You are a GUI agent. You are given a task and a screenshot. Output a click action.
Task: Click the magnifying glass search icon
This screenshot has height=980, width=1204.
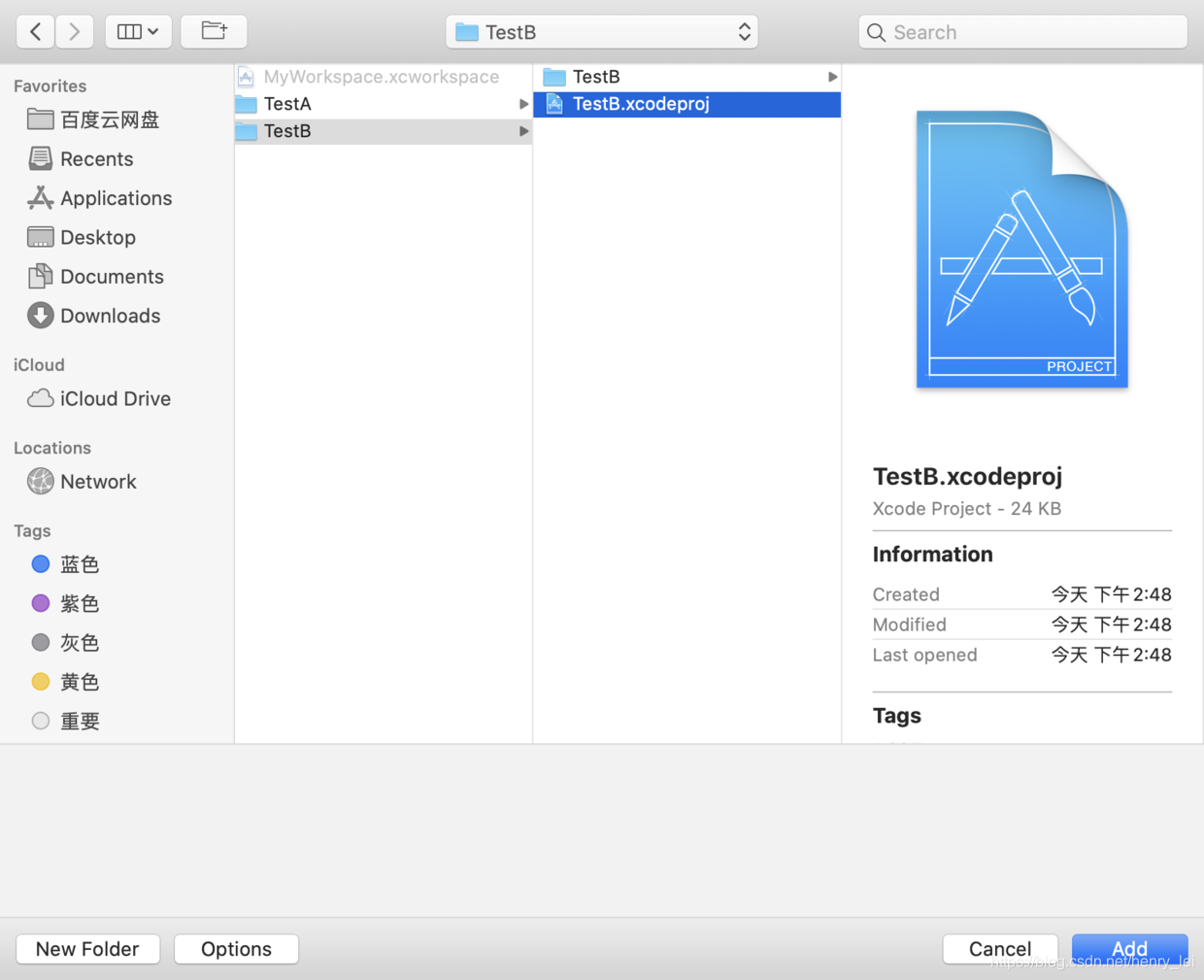point(876,33)
